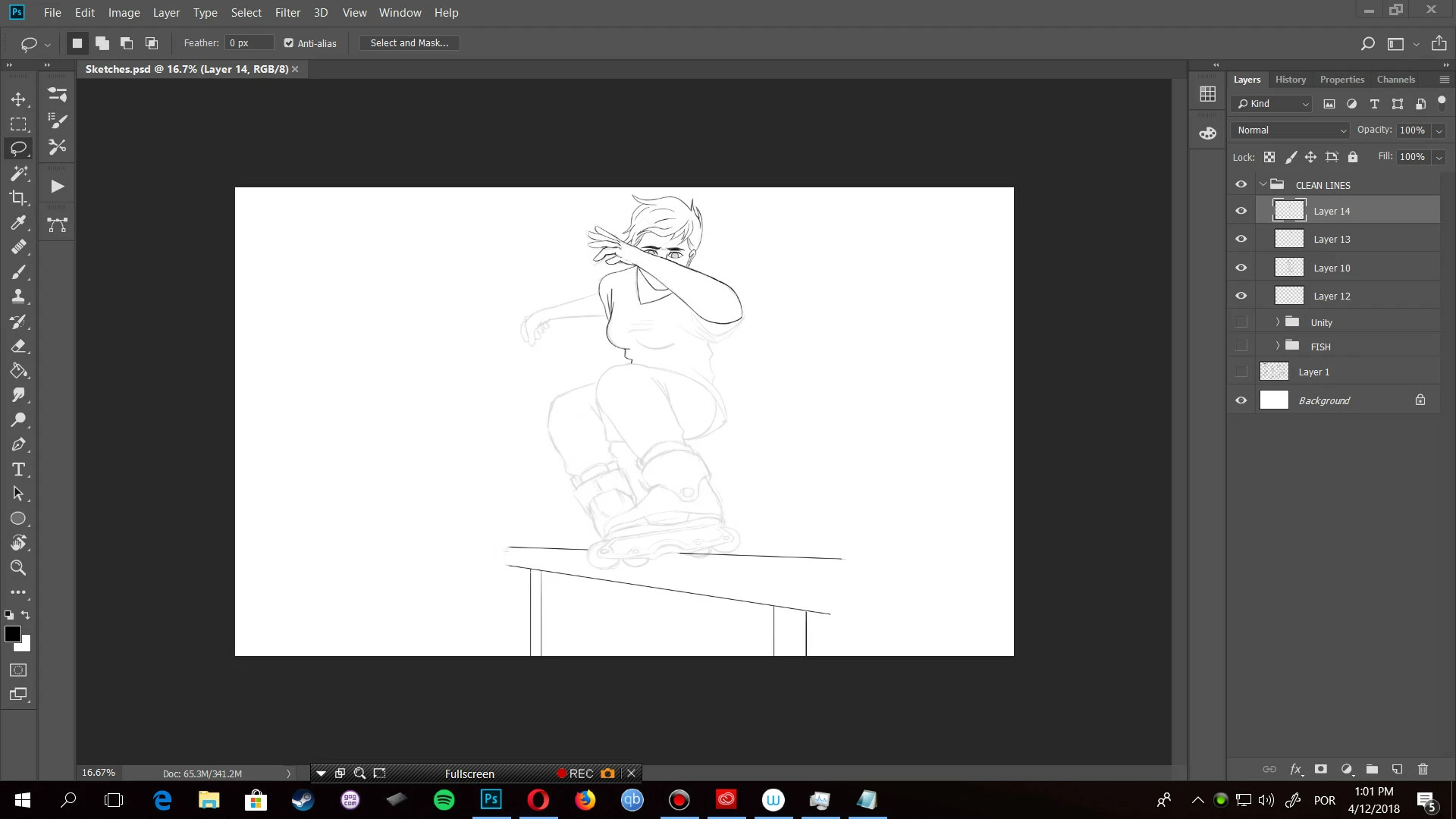This screenshot has height=819, width=1456.
Task: Collapse the CLEAN LINES group
Action: click(1263, 184)
